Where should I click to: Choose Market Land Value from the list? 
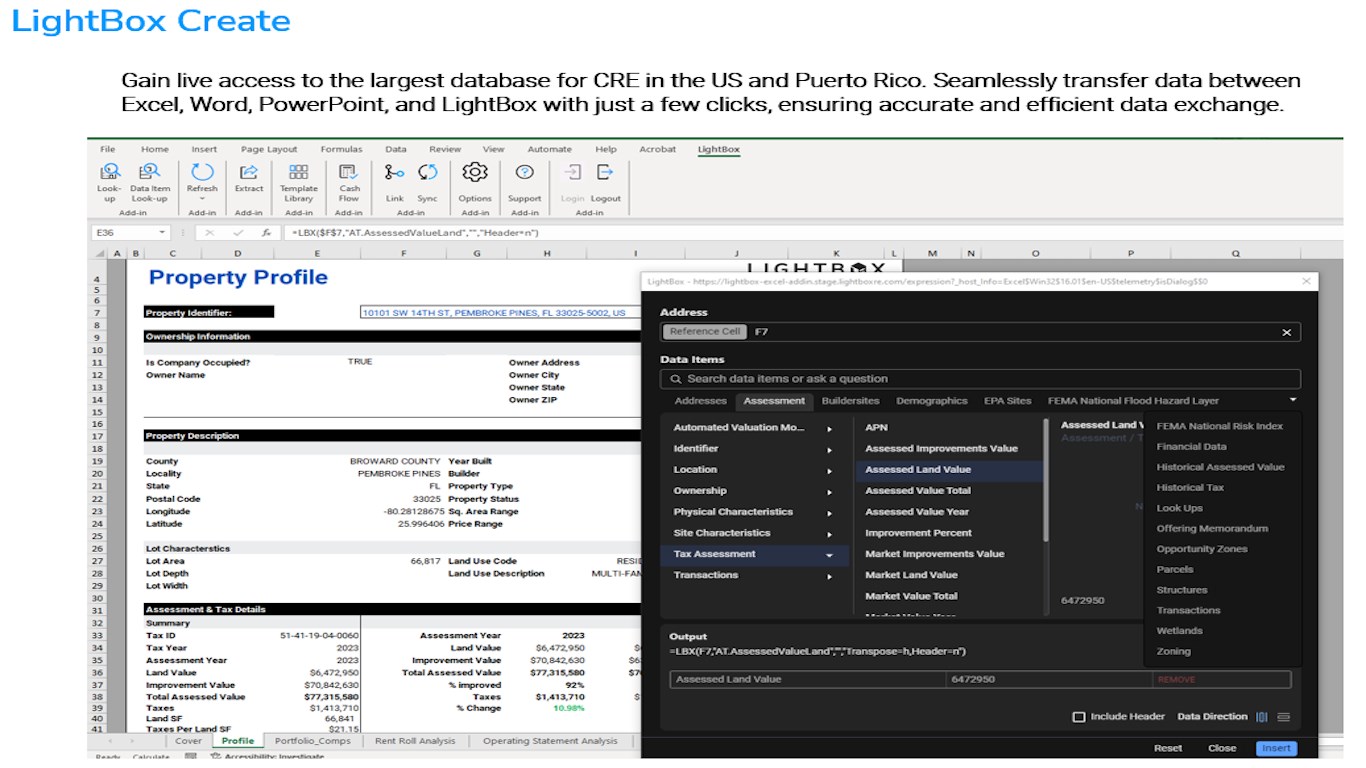click(911, 575)
